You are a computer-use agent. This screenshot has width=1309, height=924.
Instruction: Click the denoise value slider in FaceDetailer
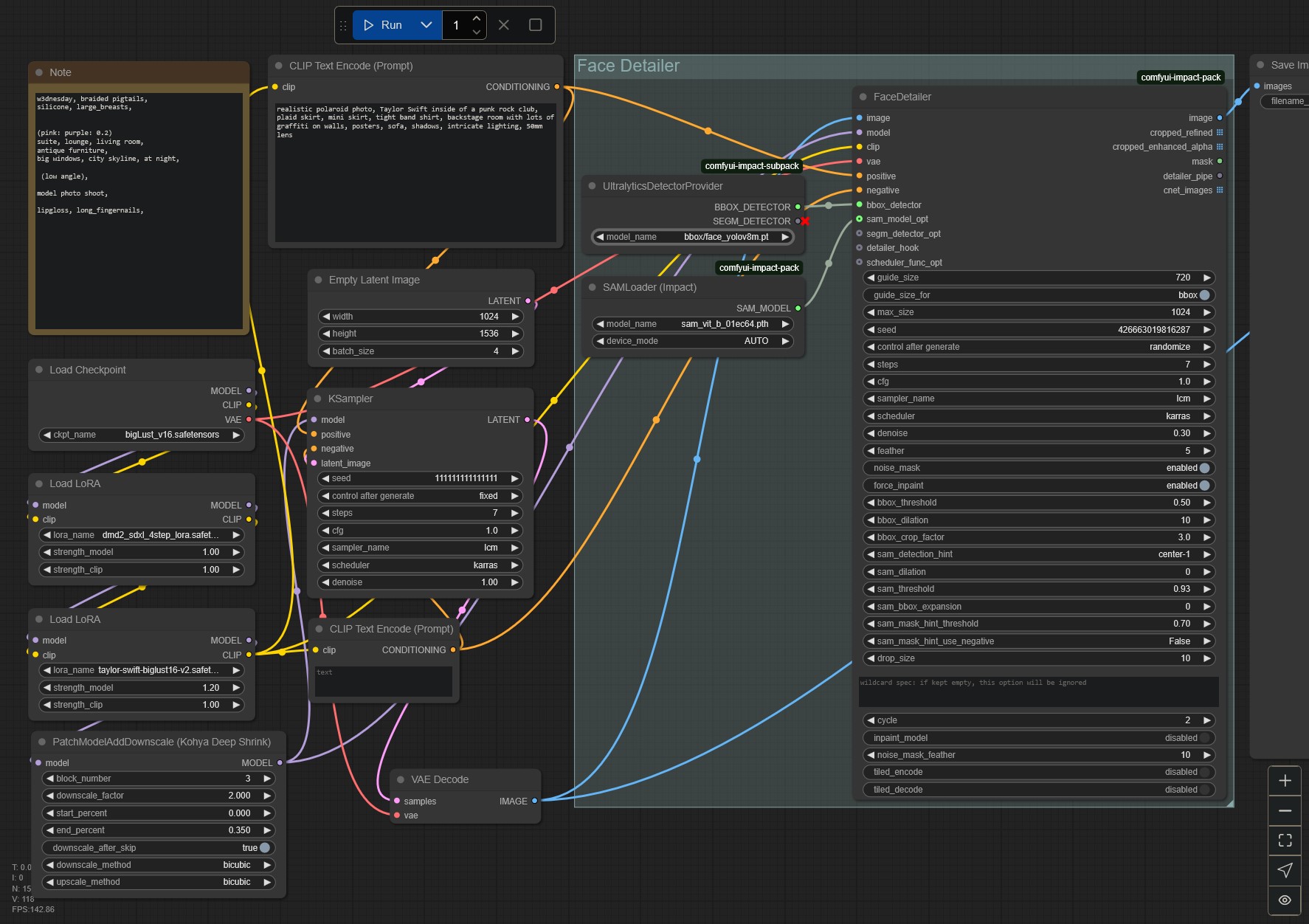point(1038,433)
